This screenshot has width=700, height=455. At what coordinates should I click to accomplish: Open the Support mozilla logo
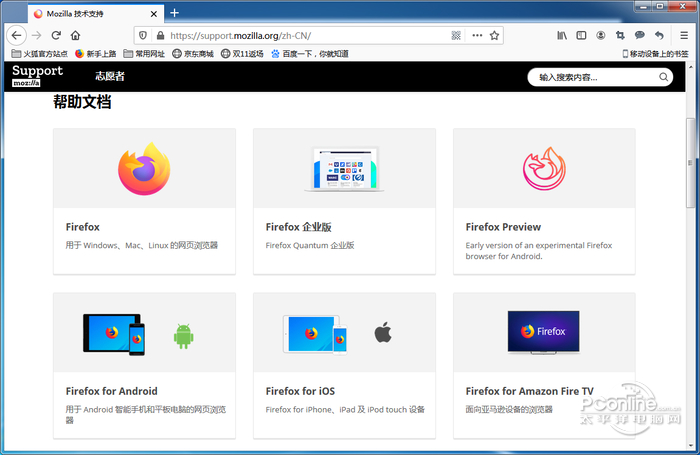(37, 75)
